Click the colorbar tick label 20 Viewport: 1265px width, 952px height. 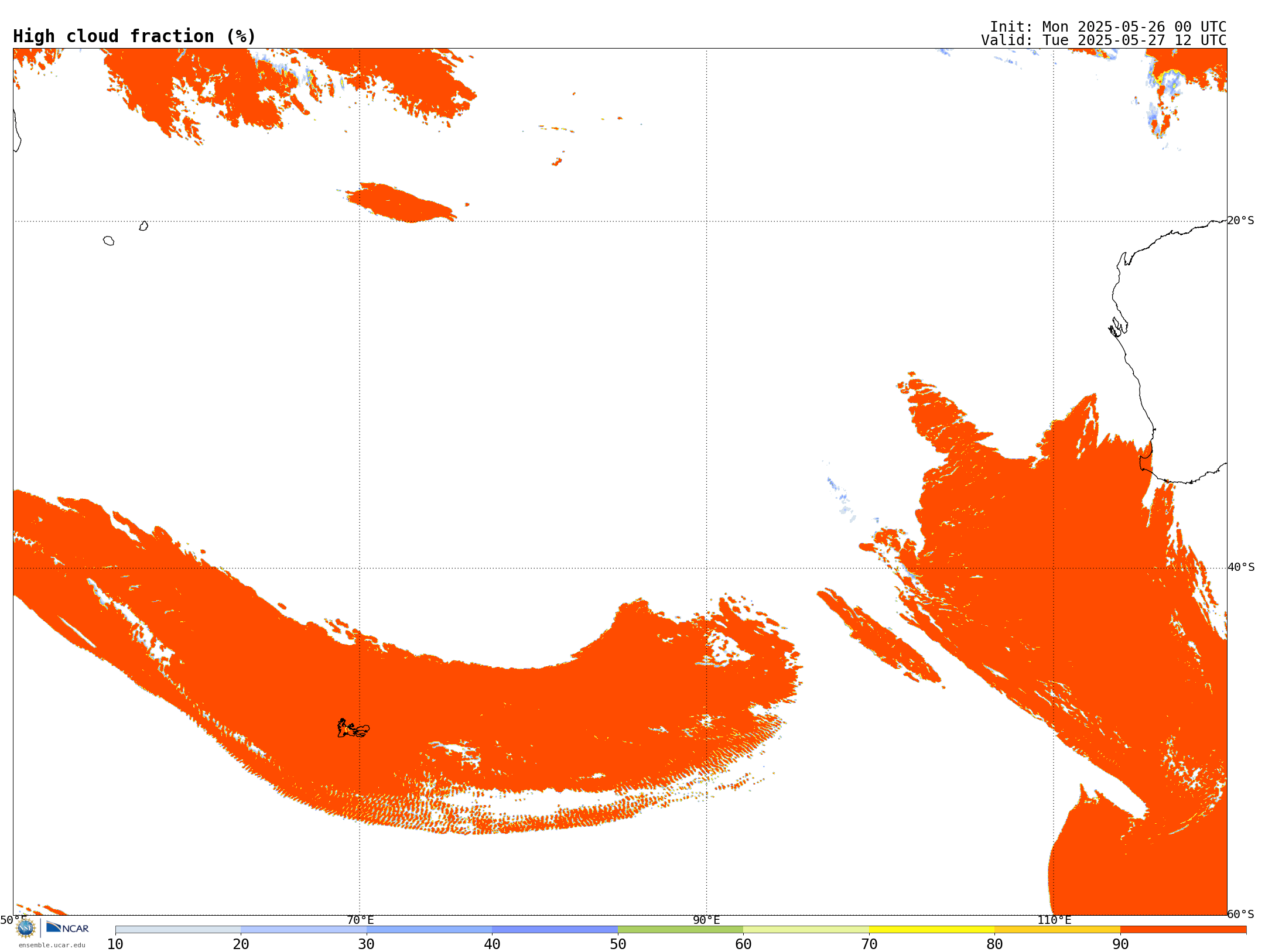[241, 944]
